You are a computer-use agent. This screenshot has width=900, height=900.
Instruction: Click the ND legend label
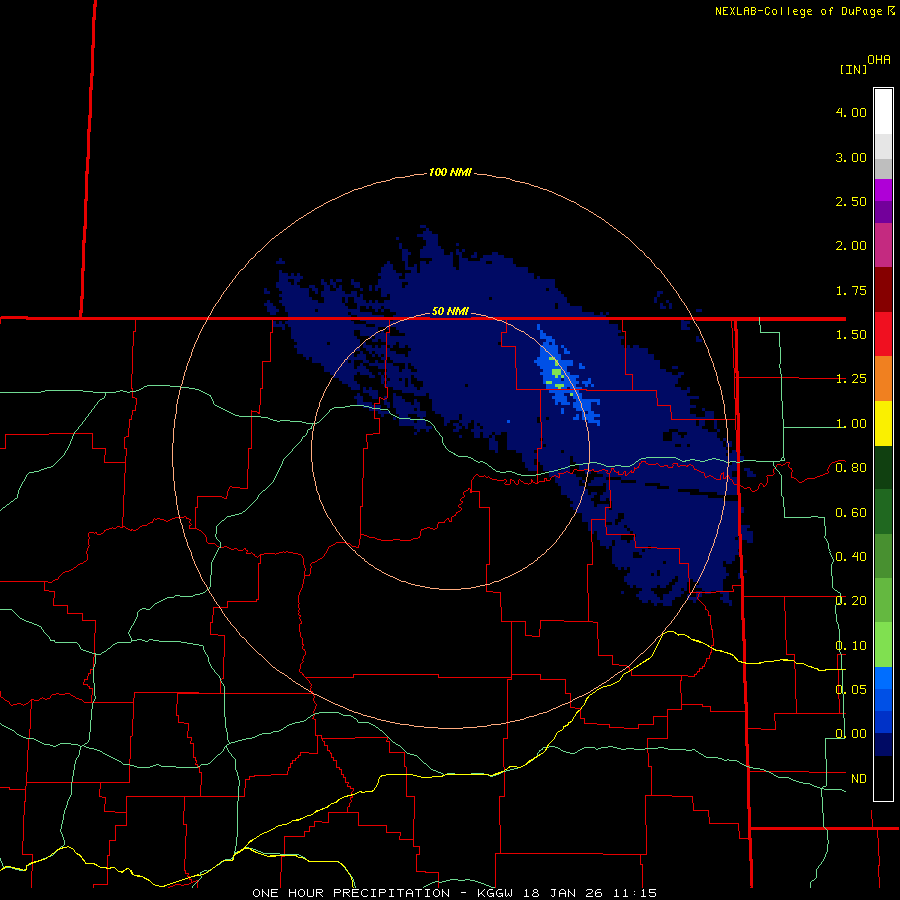click(x=859, y=779)
